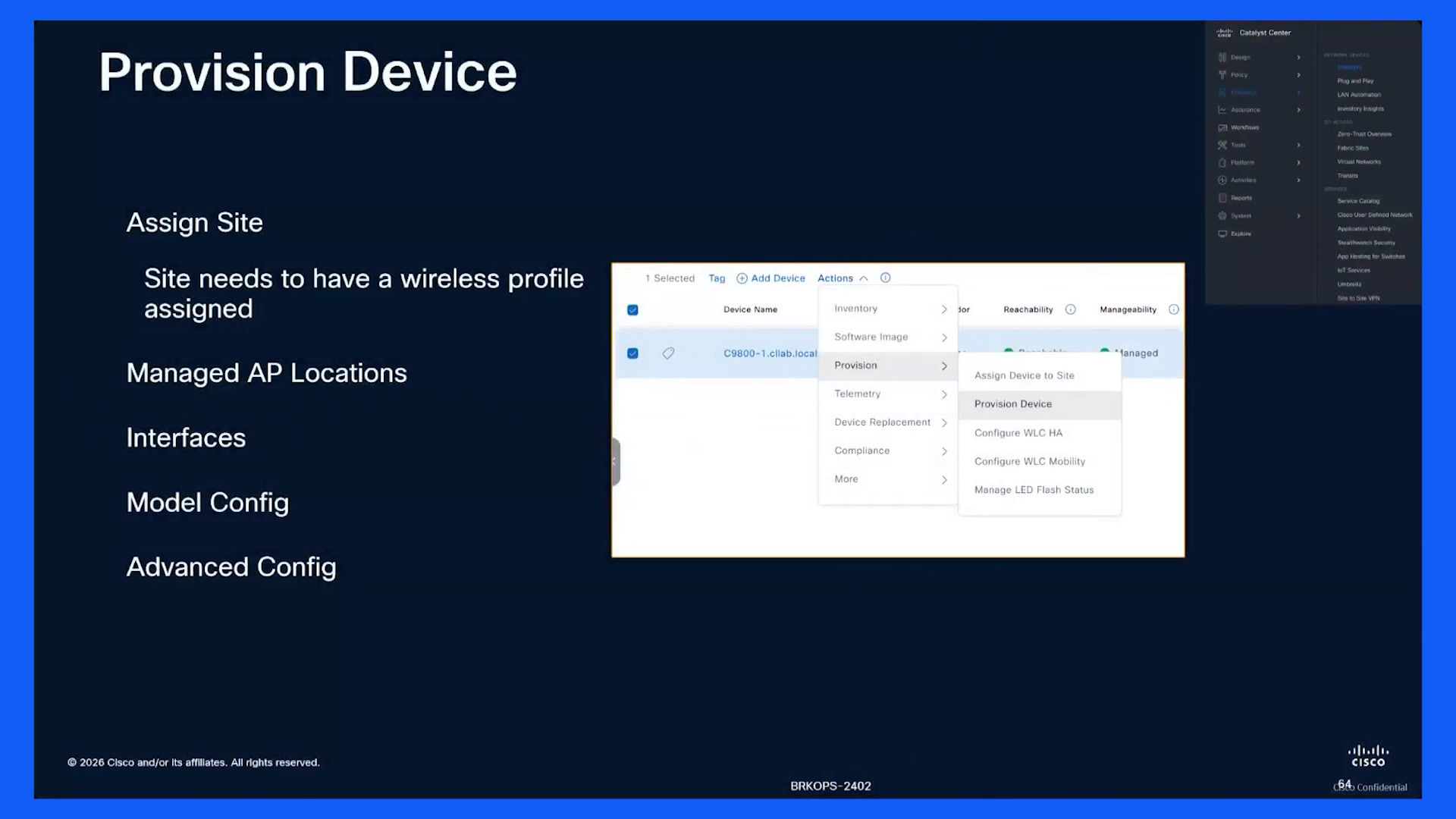This screenshot has height=819, width=1456.
Task: Click the Tools wrench icon
Action: pos(1222,145)
